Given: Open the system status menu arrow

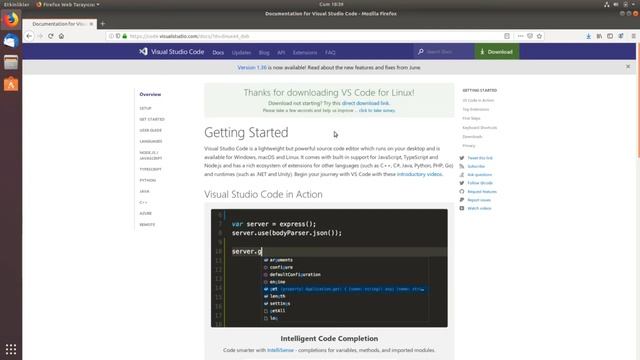Looking at the screenshot, I should pos(633,4).
